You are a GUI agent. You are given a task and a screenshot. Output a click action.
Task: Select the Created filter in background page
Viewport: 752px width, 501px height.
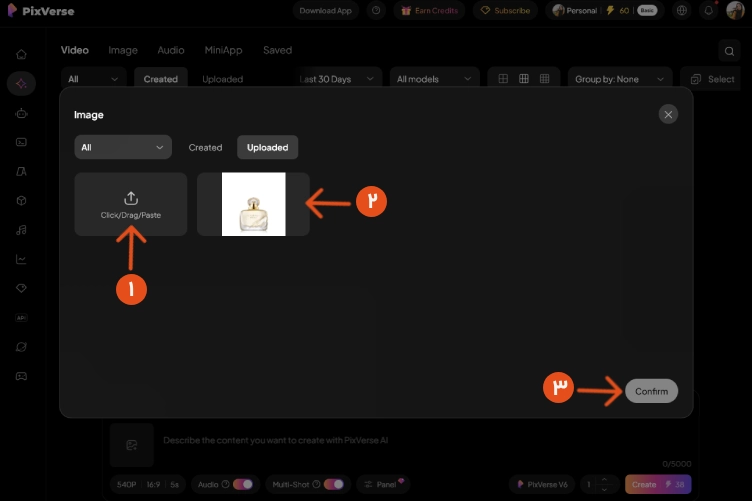(x=161, y=79)
